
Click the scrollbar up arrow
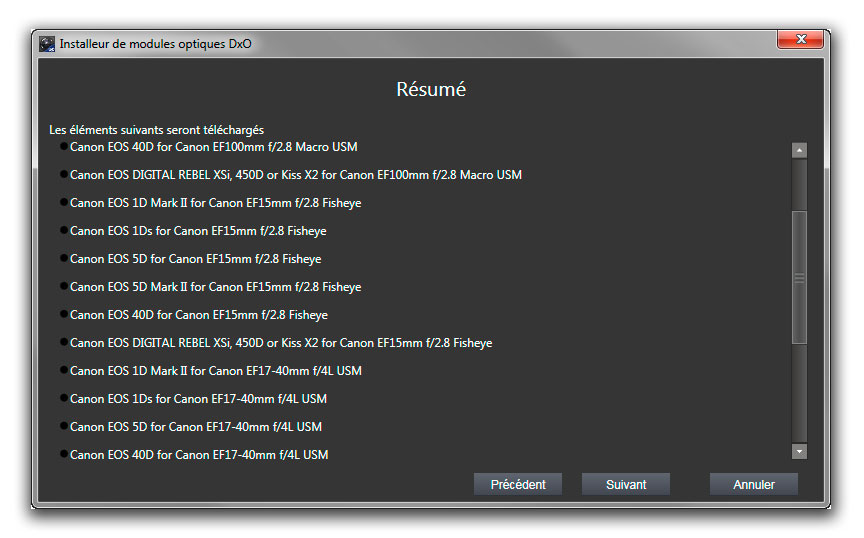[x=799, y=150]
